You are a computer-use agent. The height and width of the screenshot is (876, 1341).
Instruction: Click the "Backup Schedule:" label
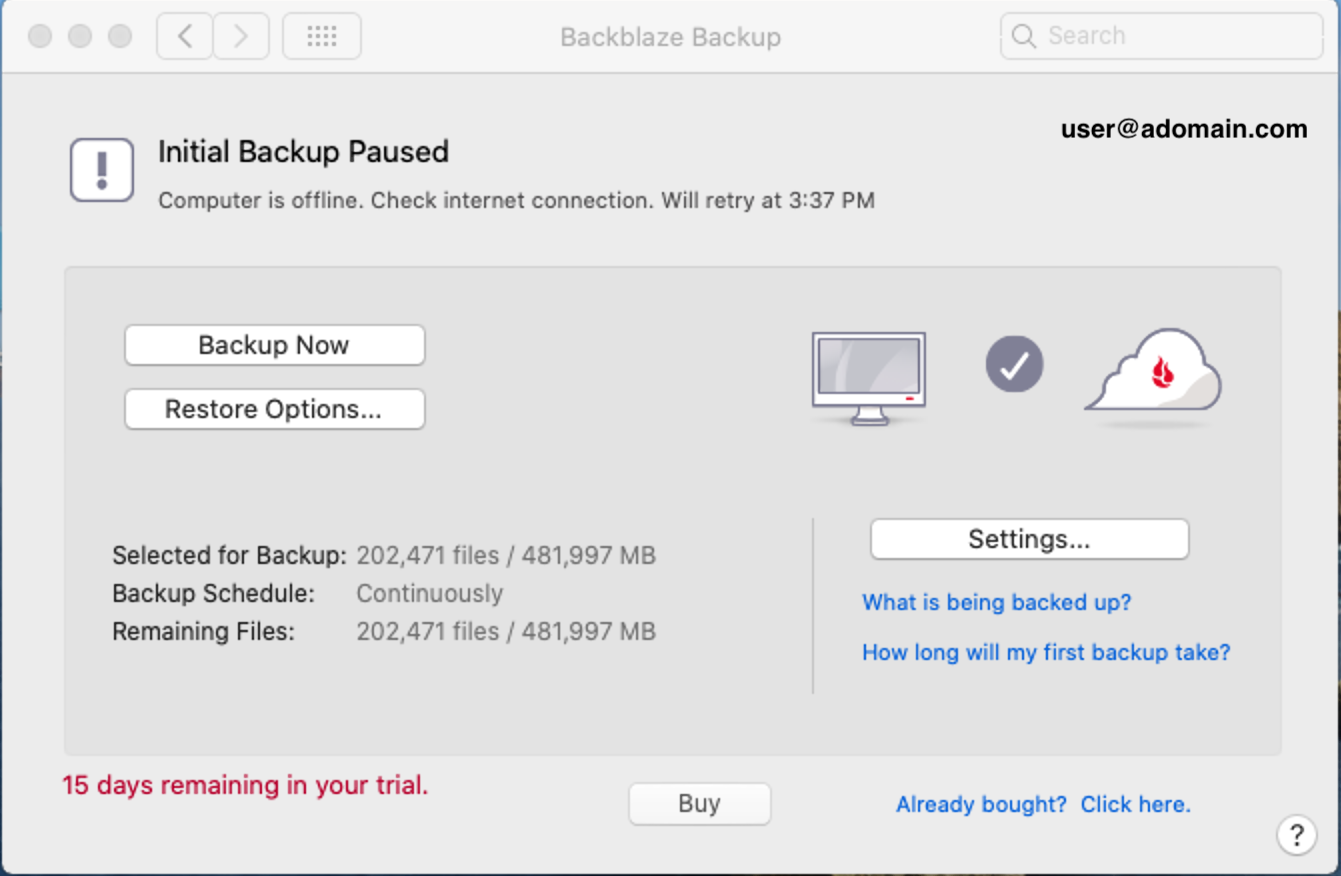pyautogui.click(x=213, y=593)
